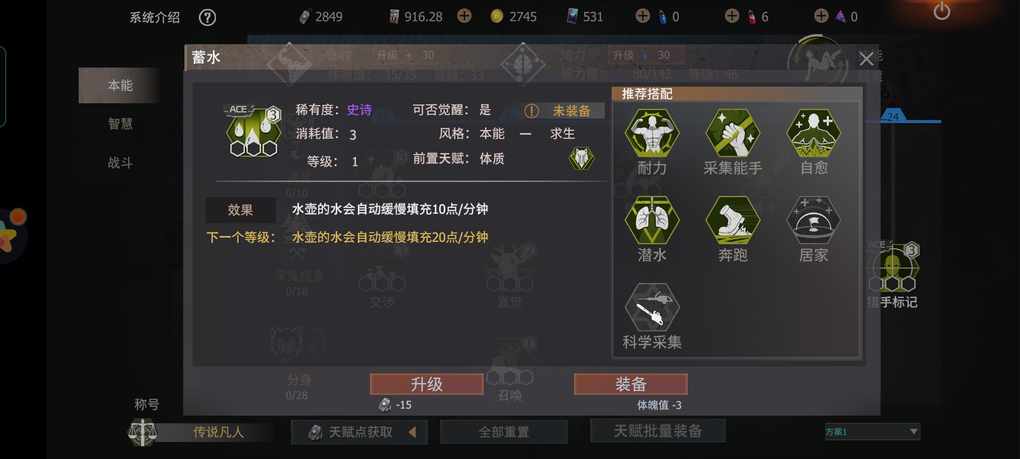1020x459 pixels.
Task: Select the 耐力 stamina talent icon
Action: pos(652,133)
